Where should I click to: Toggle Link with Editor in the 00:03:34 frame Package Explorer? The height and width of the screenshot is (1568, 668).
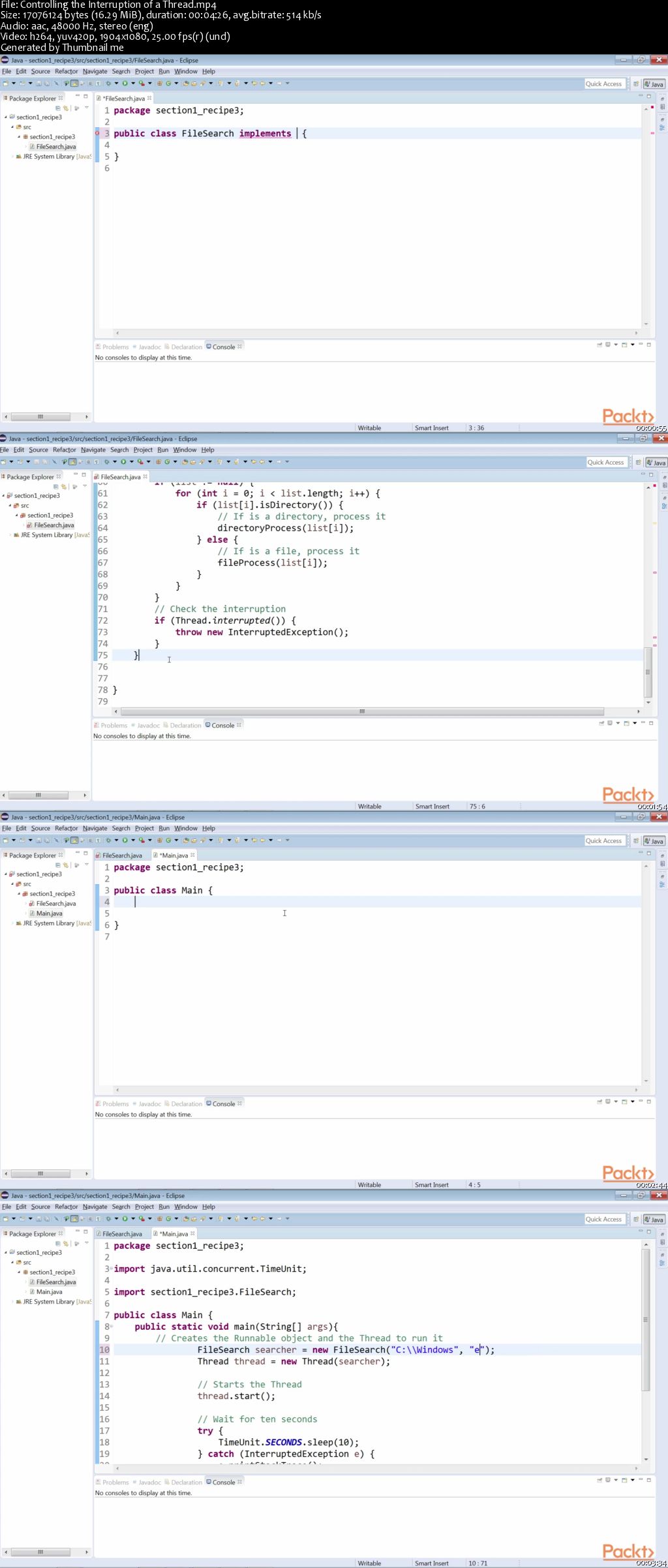(x=66, y=1244)
